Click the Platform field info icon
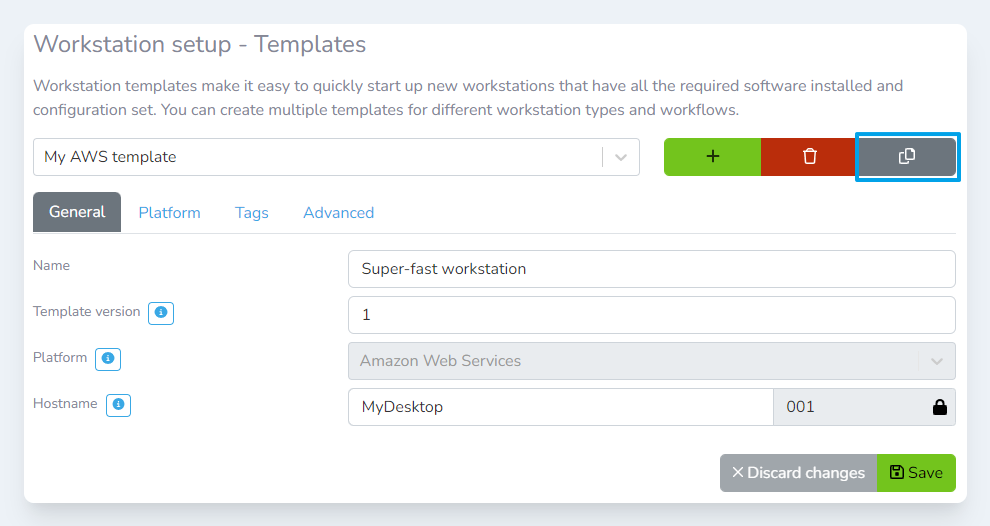Screen dimensions: 990x526 pos(108,358)
